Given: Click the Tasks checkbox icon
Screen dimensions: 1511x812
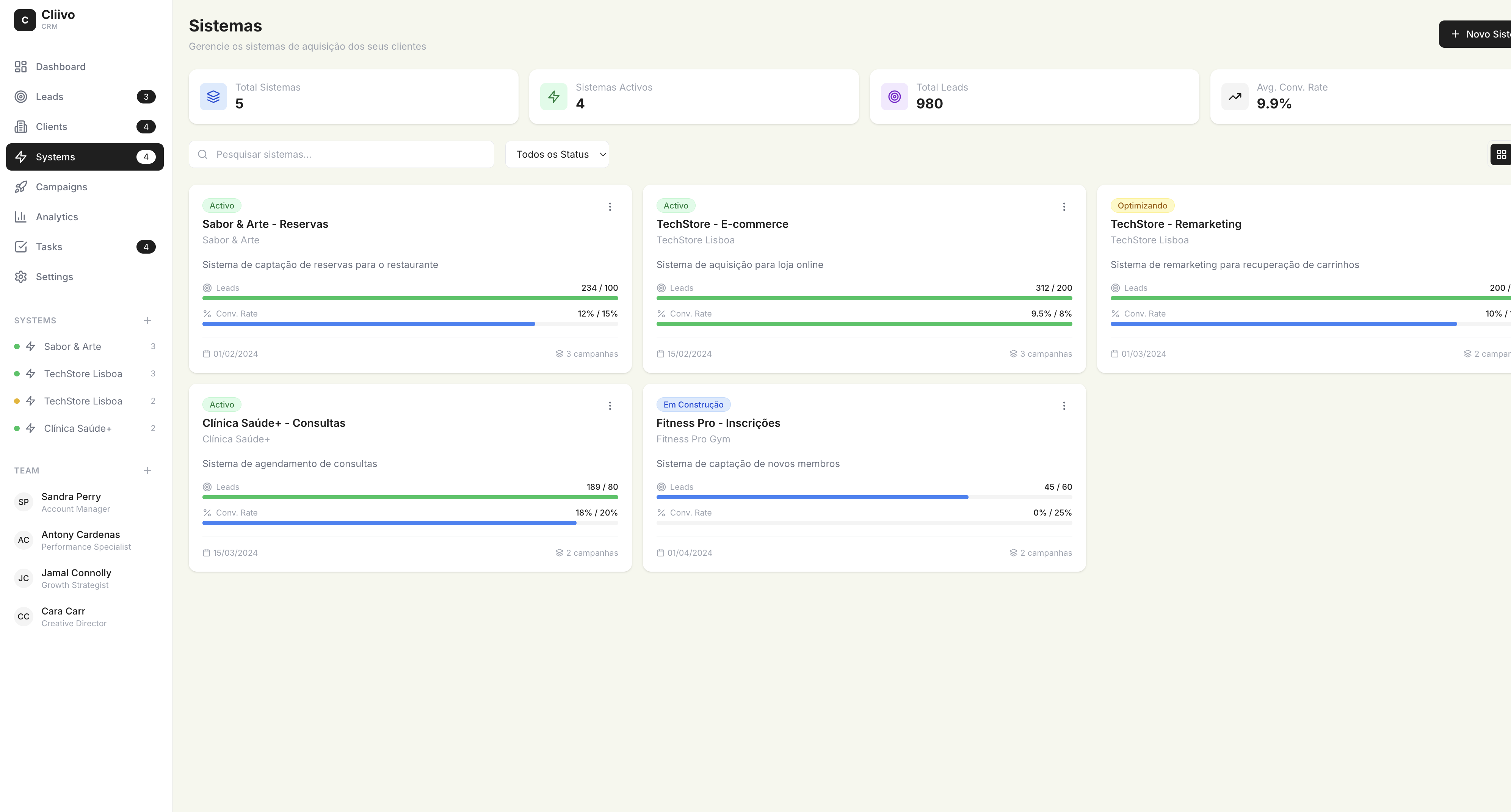Looking at the screenshot, I should point(21,247).
